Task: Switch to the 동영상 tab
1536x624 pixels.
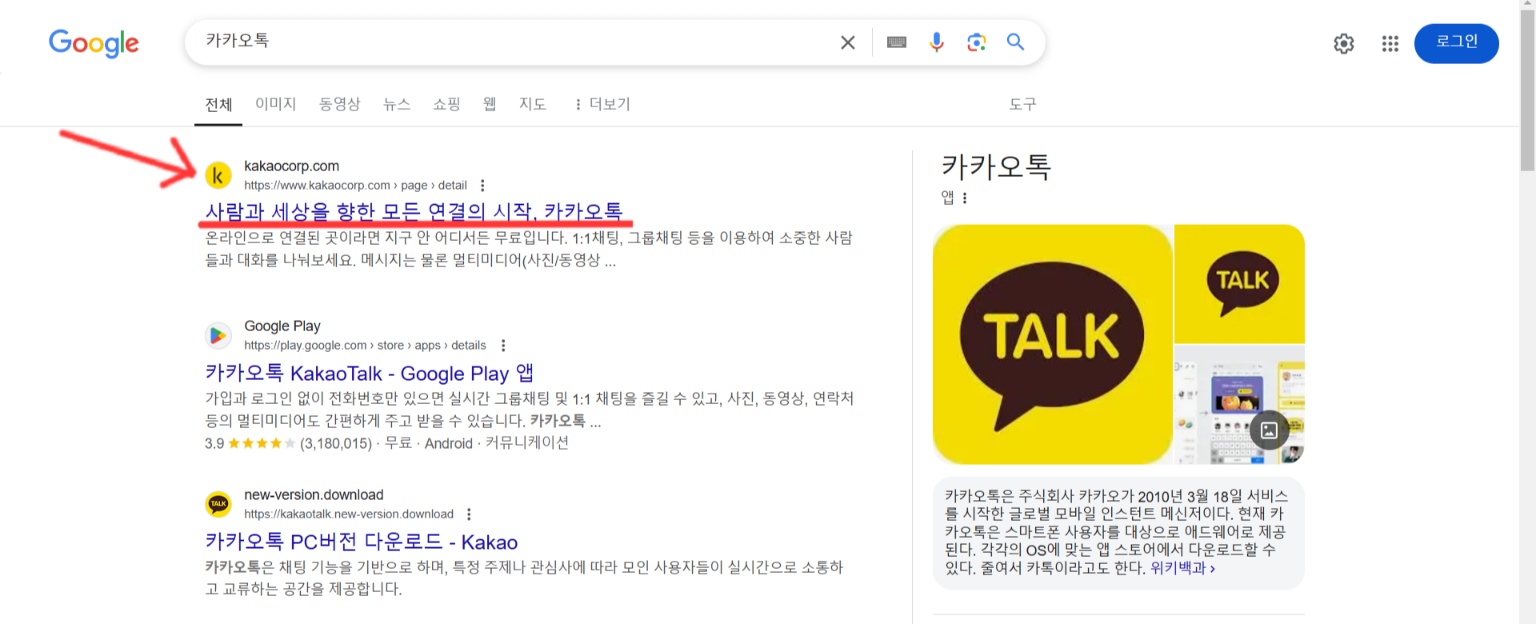Action: pos(340,104)
